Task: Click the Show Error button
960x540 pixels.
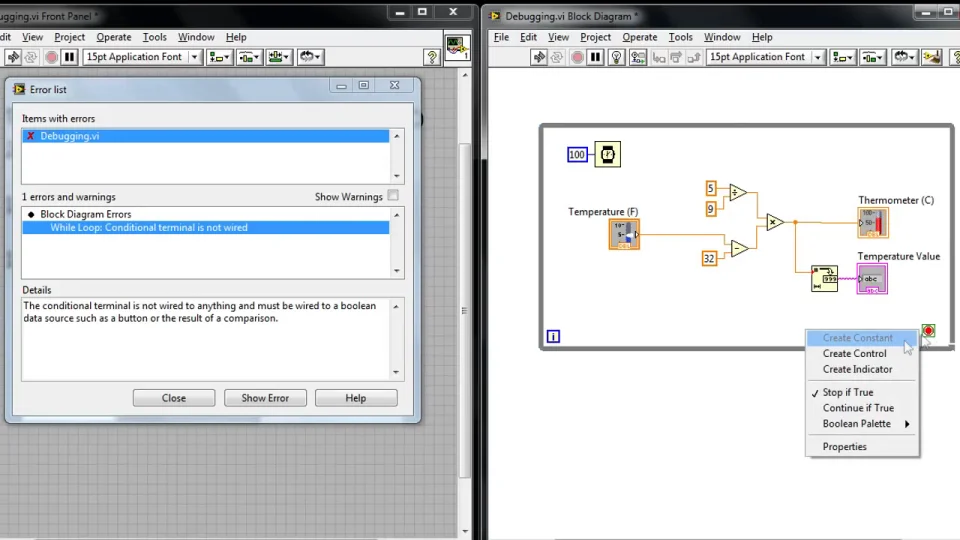Action: click(x=265, y=398)
